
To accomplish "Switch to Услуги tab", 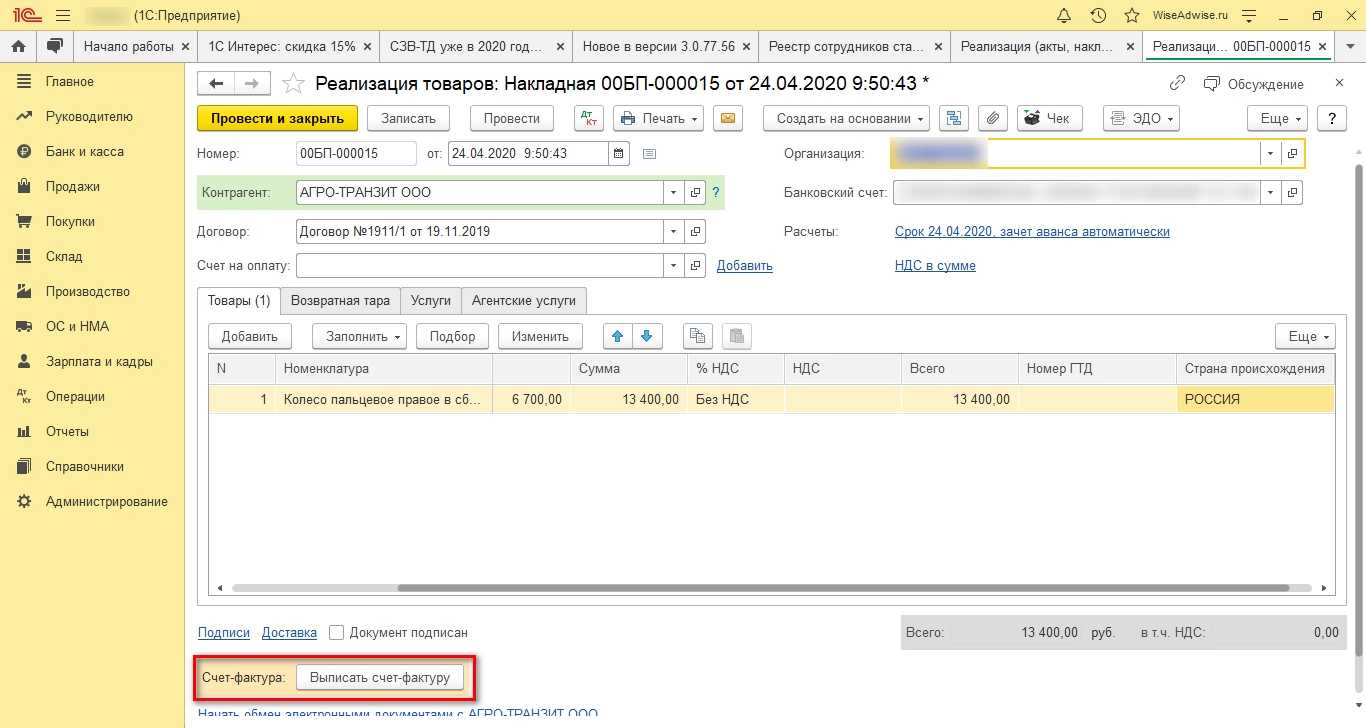I will coord(431,300).
